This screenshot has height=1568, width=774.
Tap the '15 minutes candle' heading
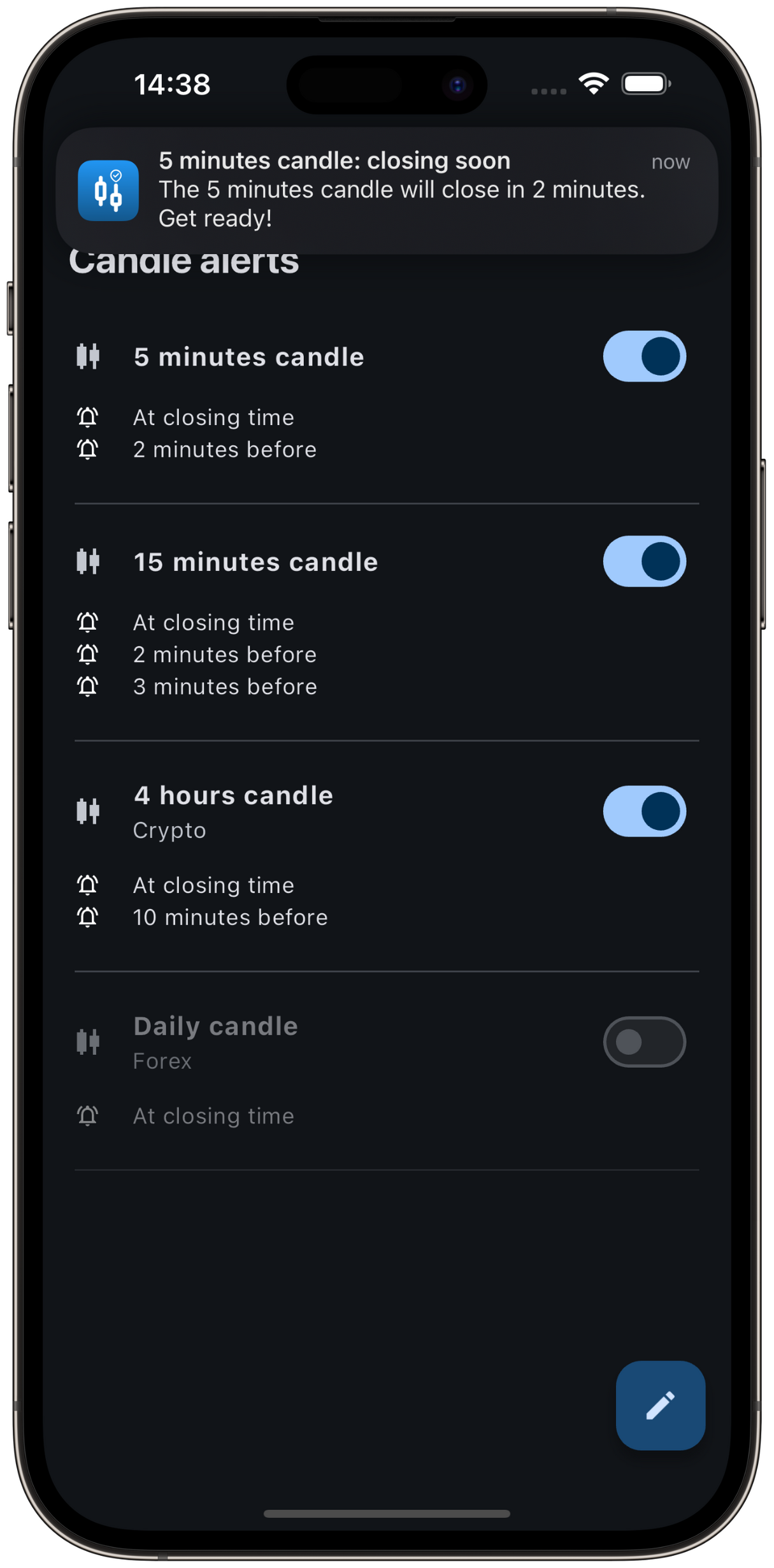point(255,562)
